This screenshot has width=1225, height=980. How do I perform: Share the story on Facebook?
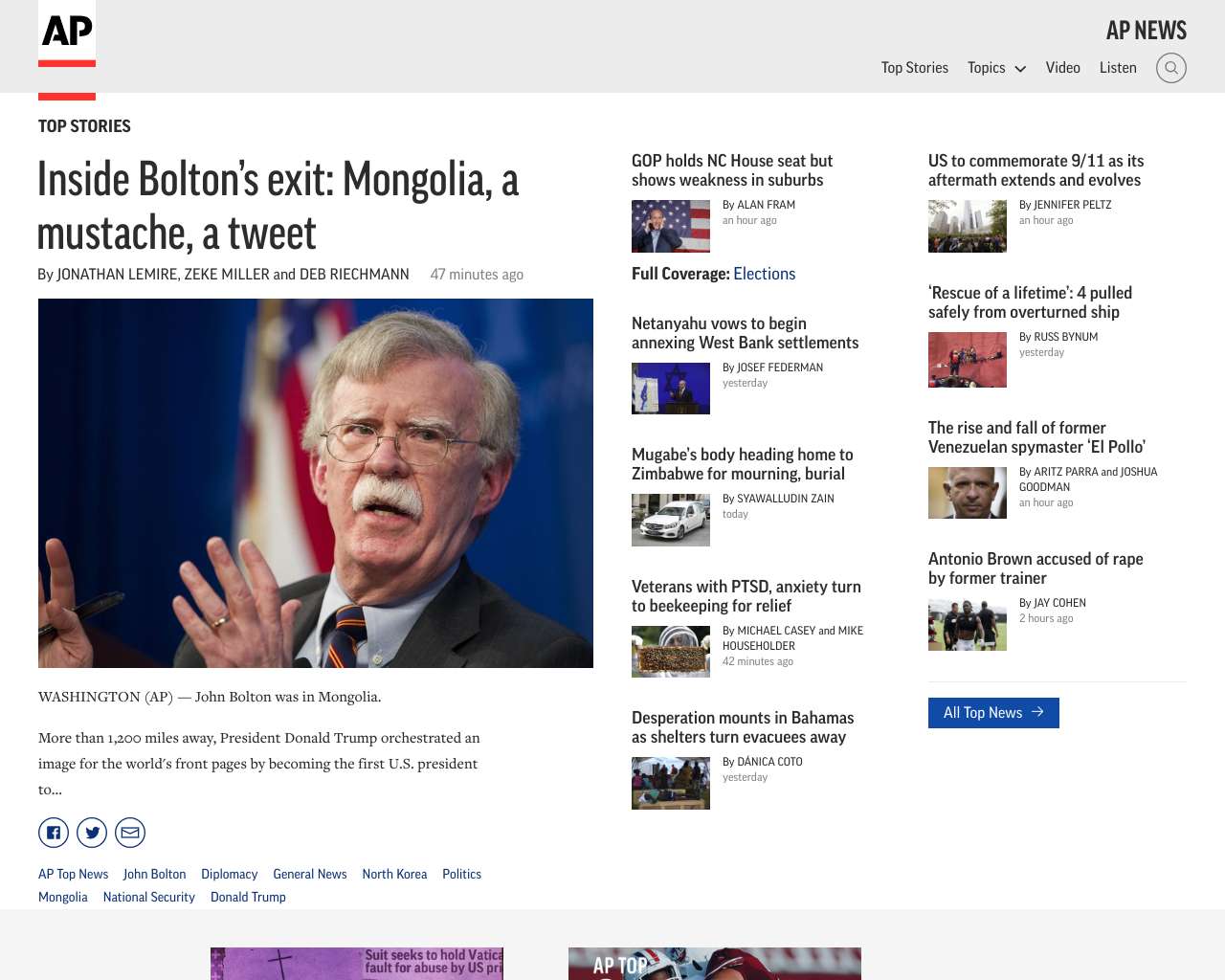(54, 833)
